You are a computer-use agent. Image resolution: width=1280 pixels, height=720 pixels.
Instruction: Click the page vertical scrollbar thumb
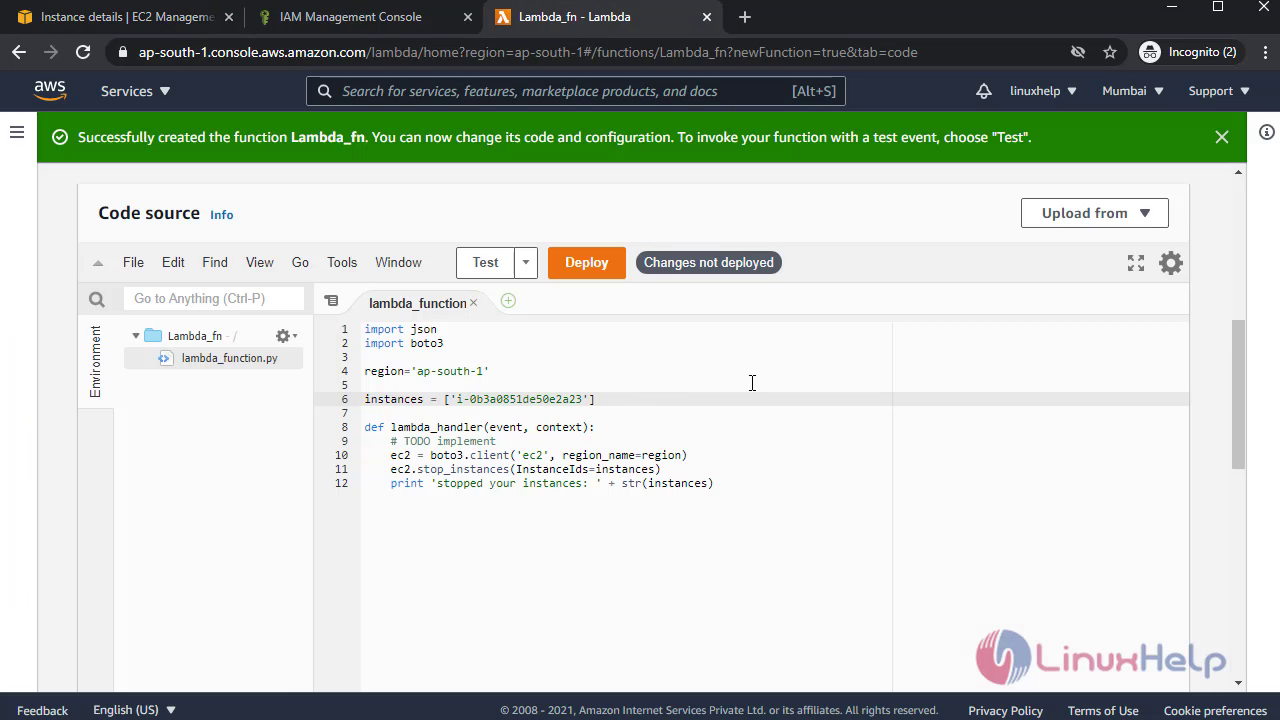point(1239,394)
